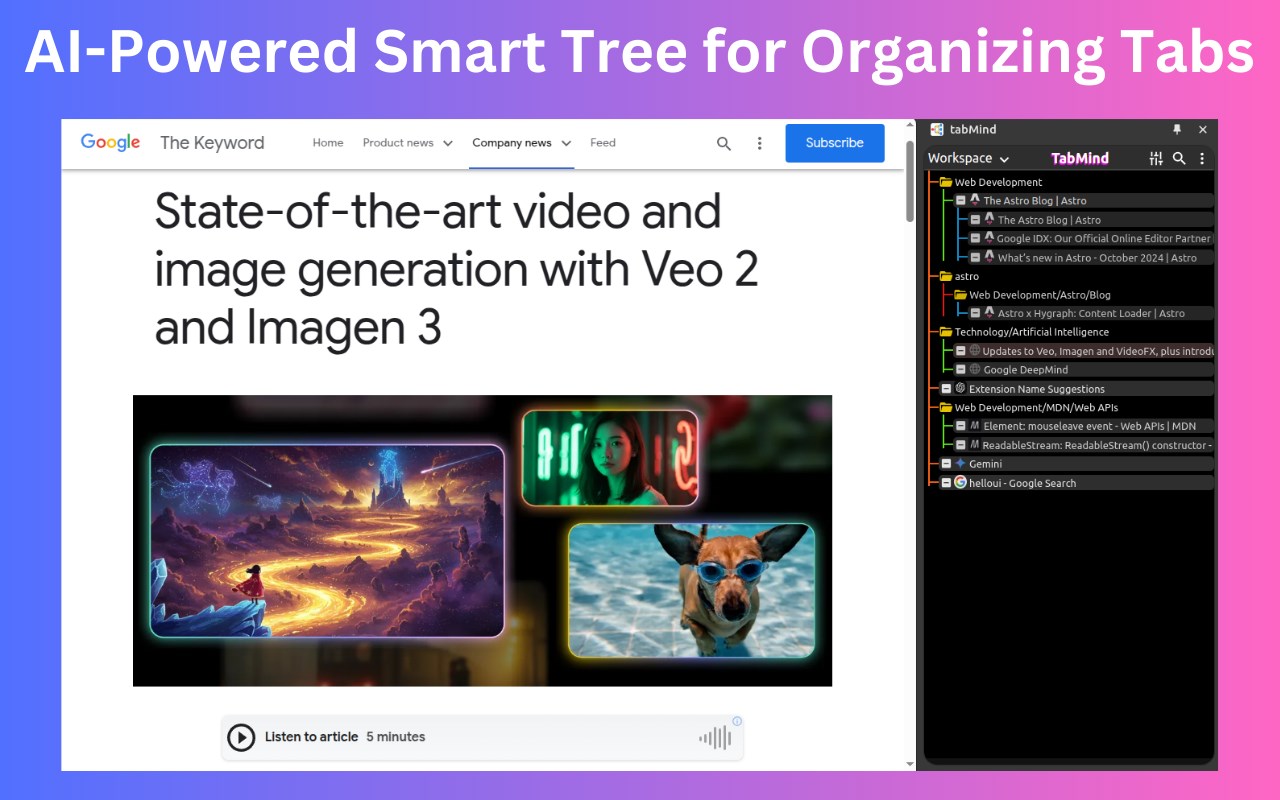Select 'Gemini' tab title

pyautogui.click(x=985, y=464)
